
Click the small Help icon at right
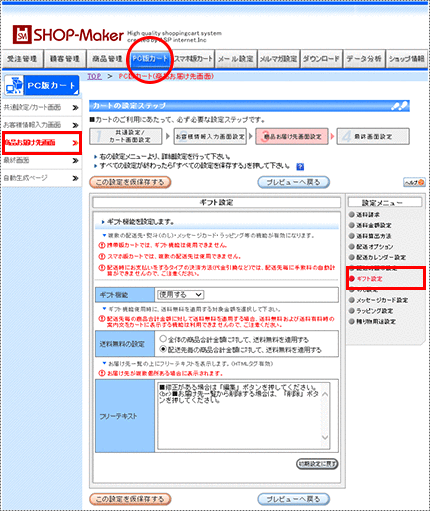tap(414, 182)
